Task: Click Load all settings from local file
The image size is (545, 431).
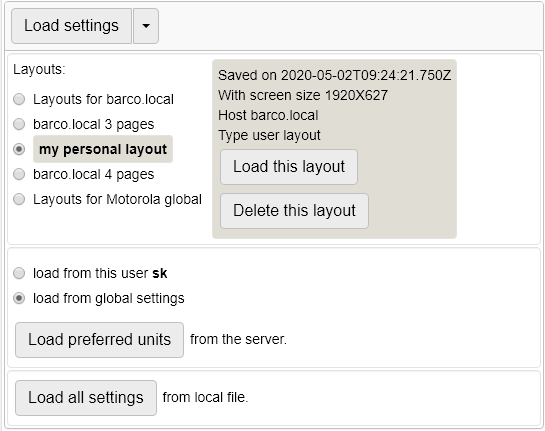Action: 86,398
